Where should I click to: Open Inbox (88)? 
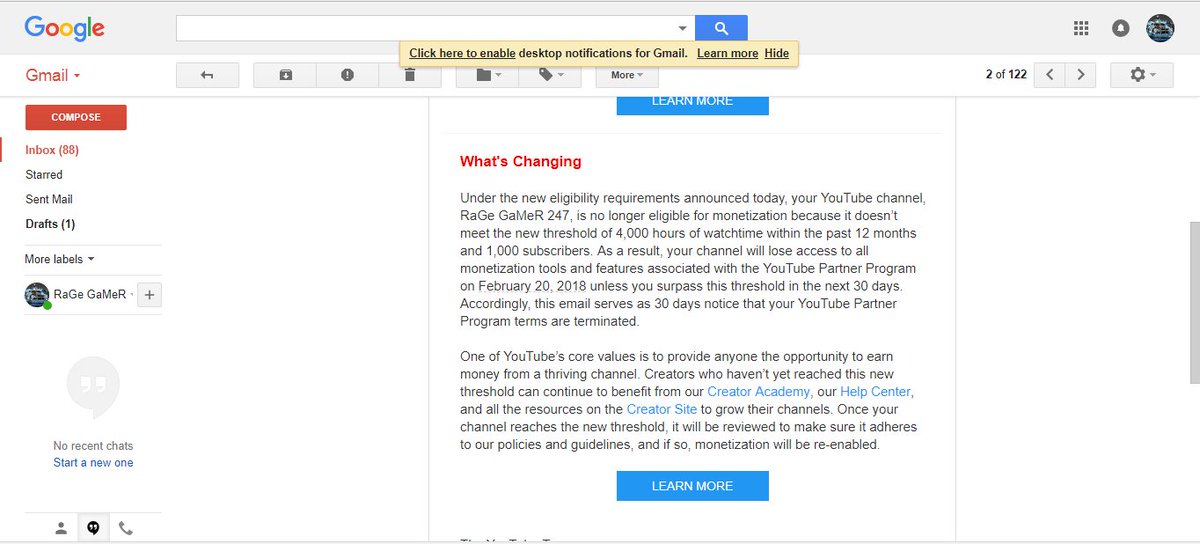coord(52,150)
